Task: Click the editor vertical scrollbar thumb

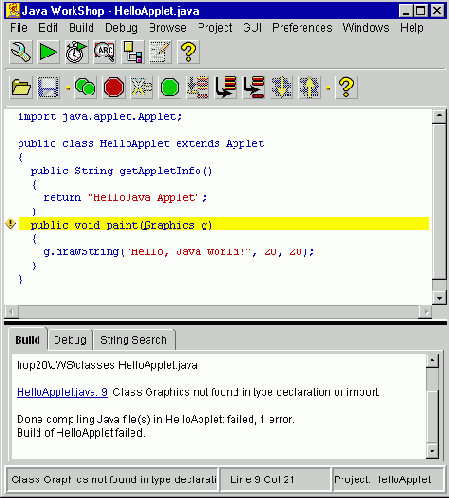Action: [x=439, y=201]
